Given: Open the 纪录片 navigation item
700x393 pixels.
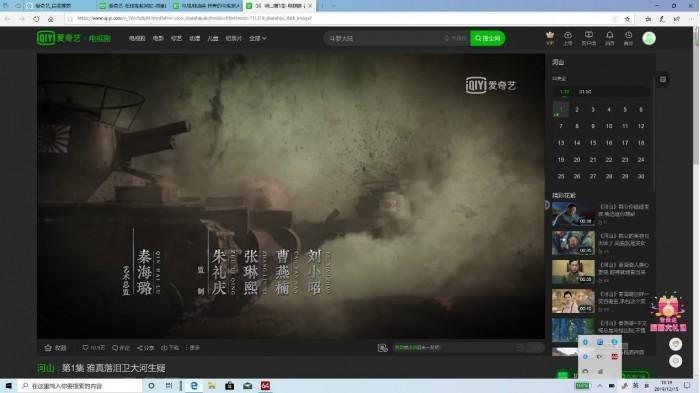Looking at the screenshot, I should (x=233, y=38).
